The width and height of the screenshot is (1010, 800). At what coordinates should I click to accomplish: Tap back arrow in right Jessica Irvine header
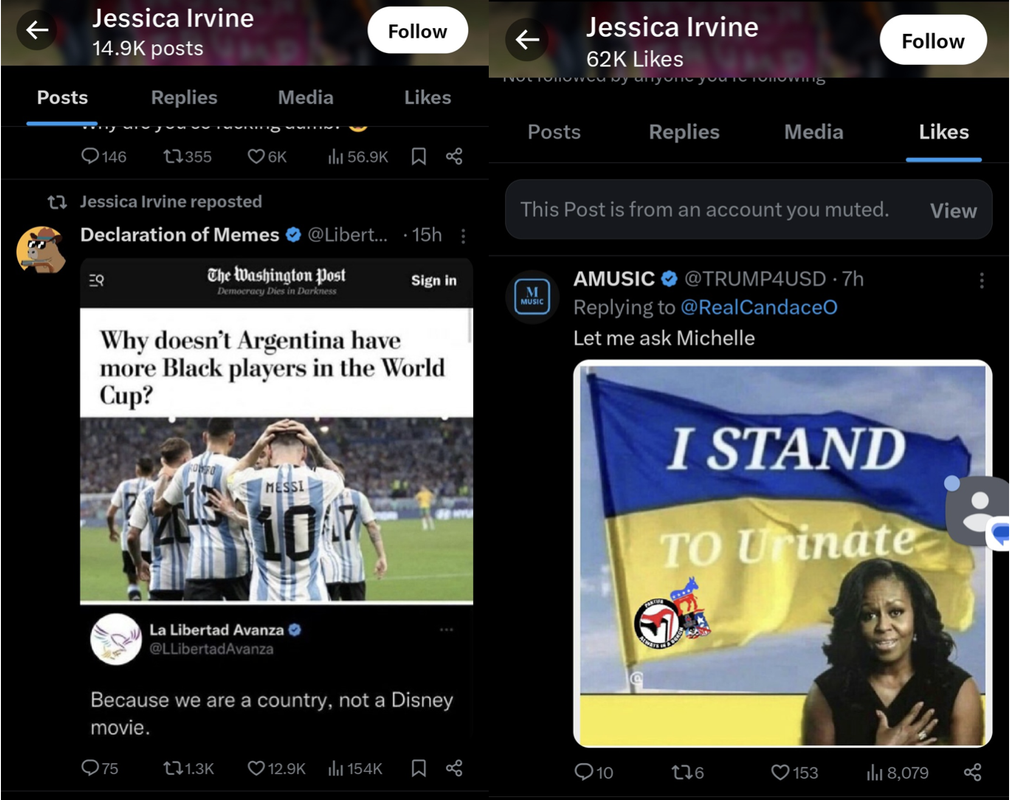(527, 40)
